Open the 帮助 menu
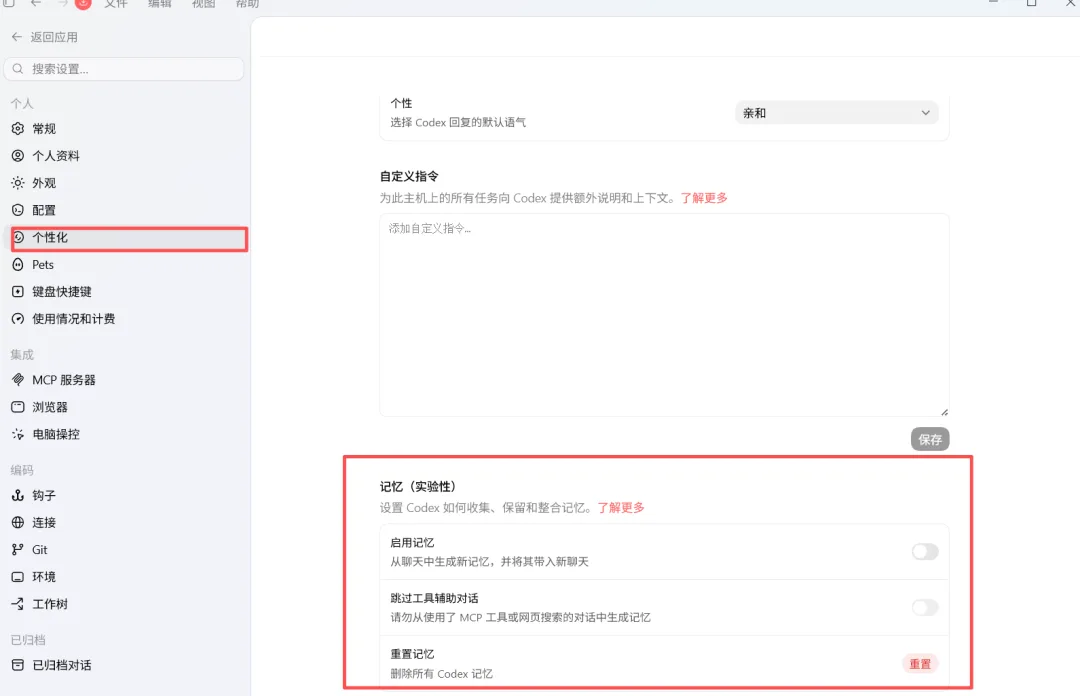The image size is (1080, 696). click(247, 3)
